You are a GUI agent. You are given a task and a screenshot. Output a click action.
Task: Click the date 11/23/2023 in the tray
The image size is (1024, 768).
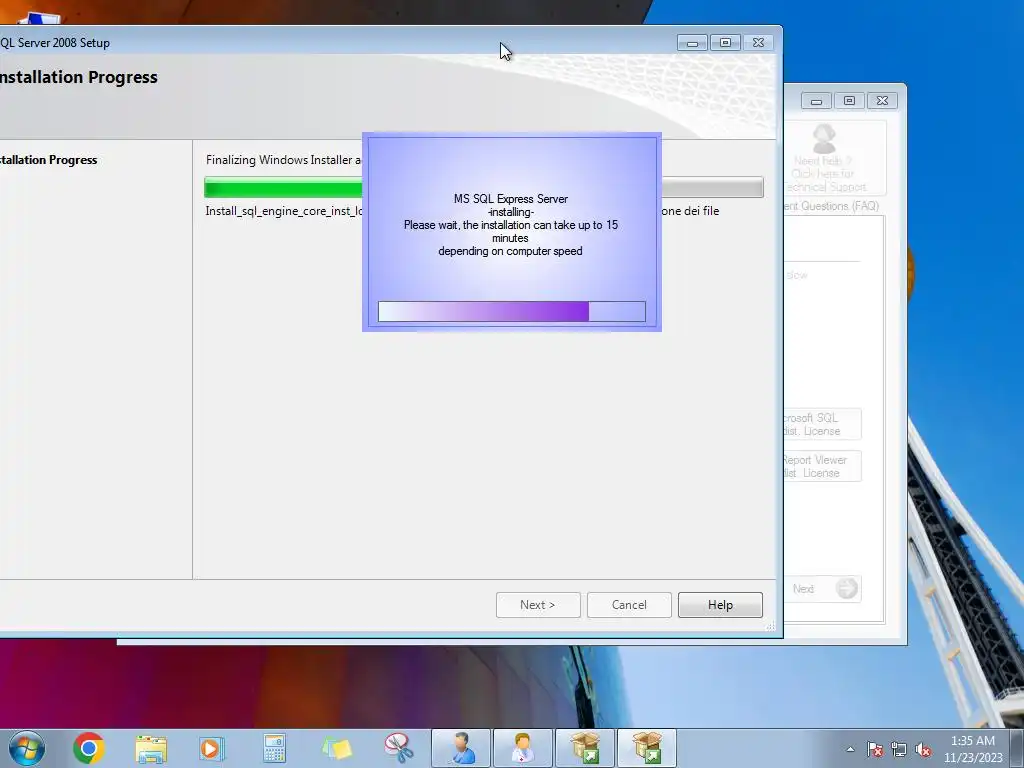973,758
